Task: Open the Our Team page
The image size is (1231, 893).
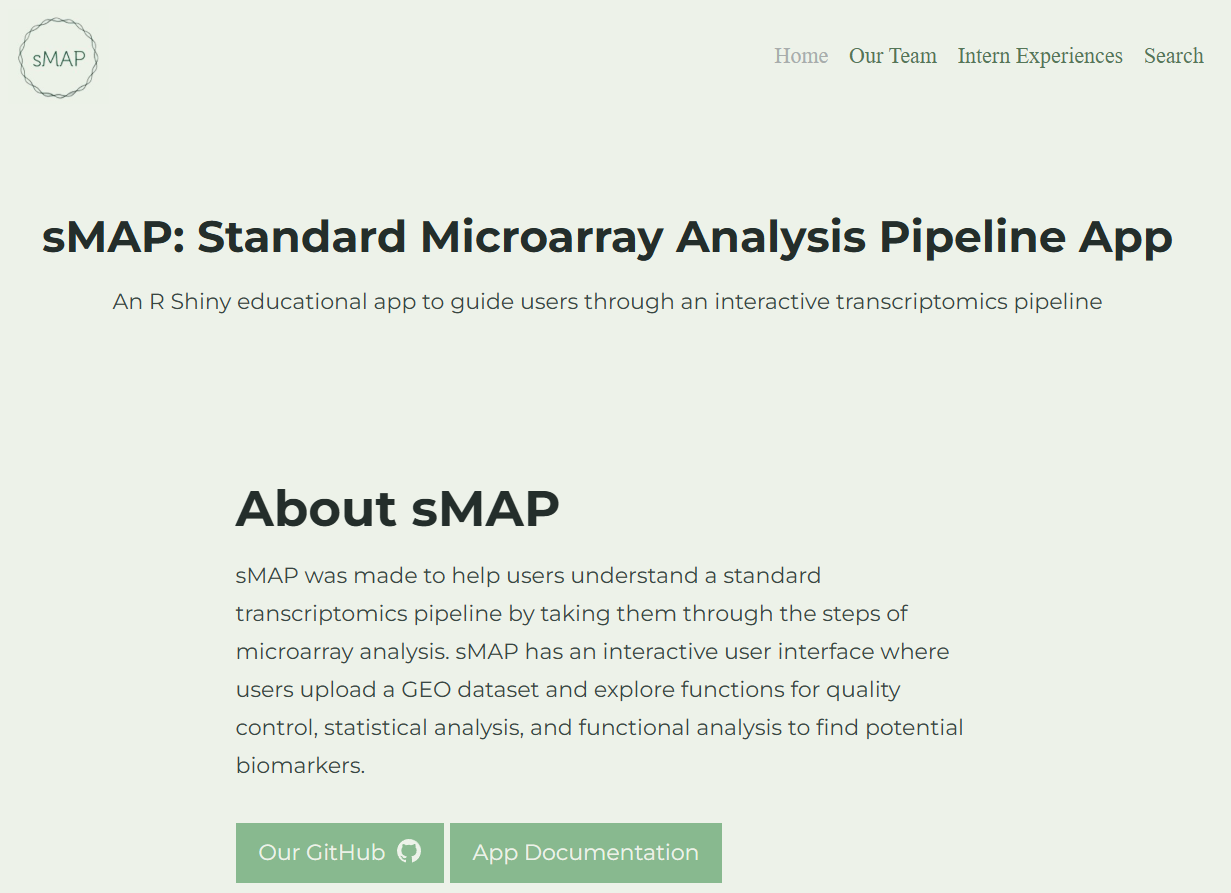Action: (x=893, y=56)
